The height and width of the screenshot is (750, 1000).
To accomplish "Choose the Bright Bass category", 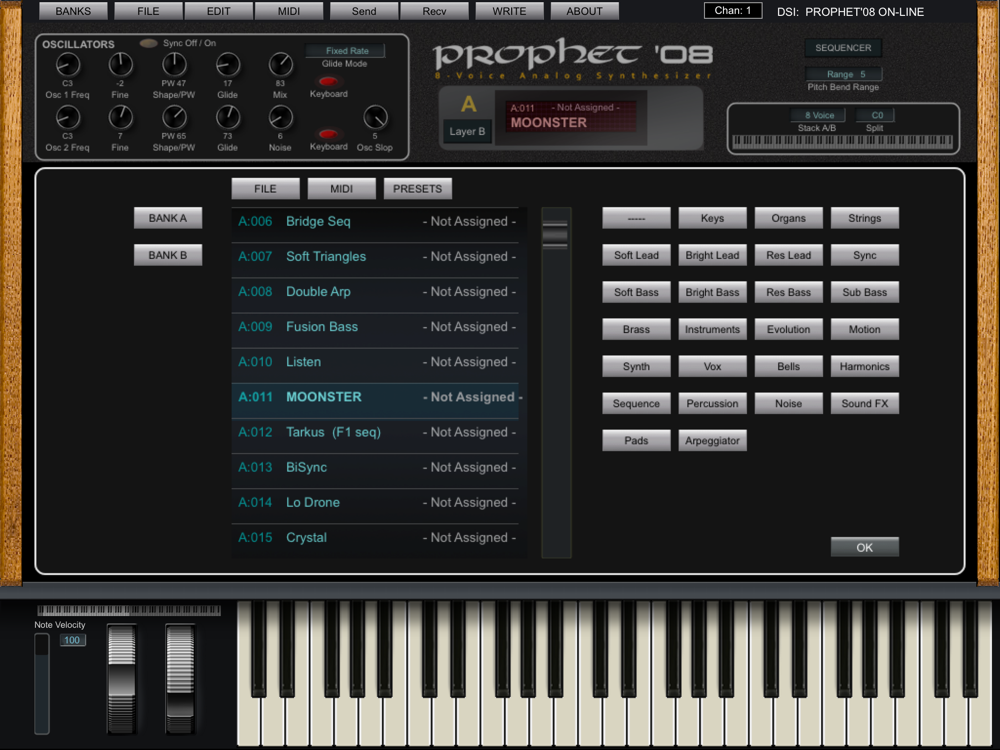I will pos(712,292).
